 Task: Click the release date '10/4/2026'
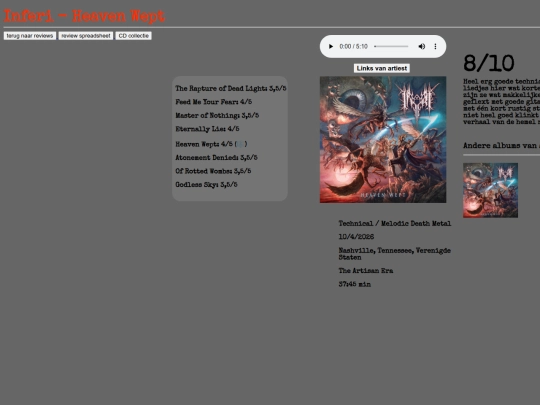point(356,237)
